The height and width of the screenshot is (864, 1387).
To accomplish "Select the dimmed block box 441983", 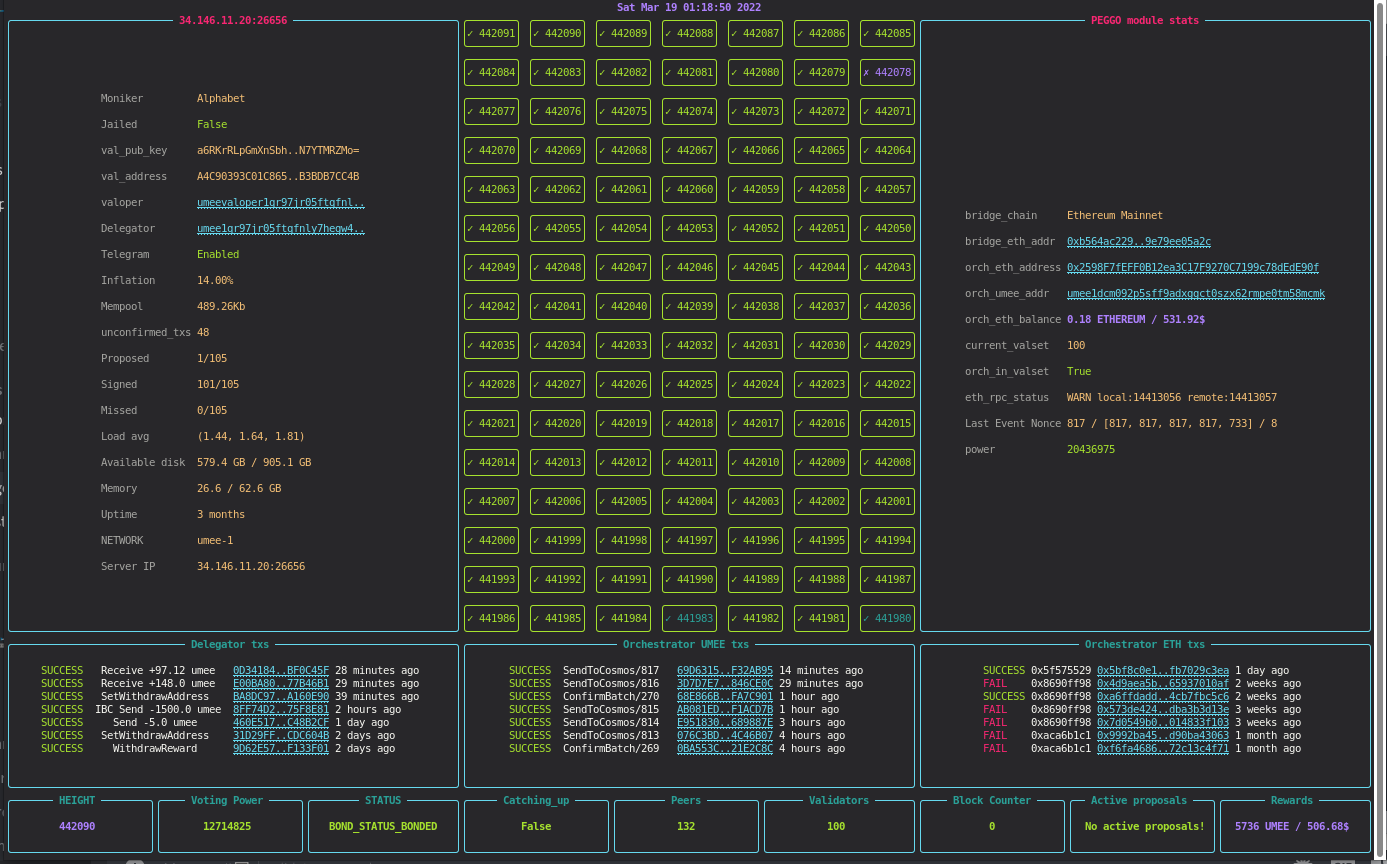I will [x=689, y=618].
